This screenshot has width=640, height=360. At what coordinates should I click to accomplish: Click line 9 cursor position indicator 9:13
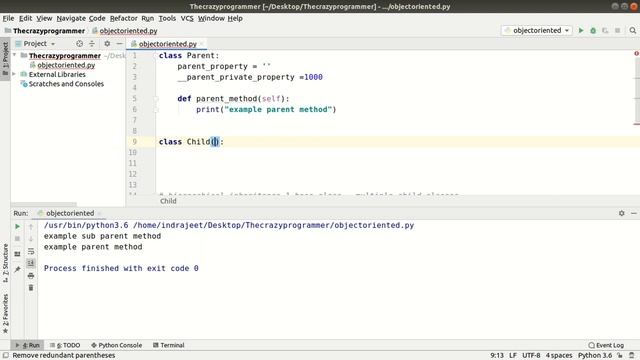click(497, 356)
